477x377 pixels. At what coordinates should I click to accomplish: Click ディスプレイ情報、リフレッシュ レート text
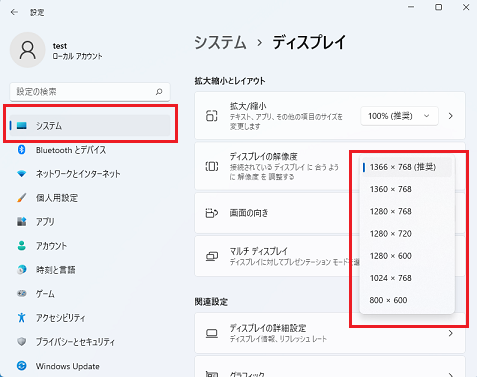click(x=278, y=339)
